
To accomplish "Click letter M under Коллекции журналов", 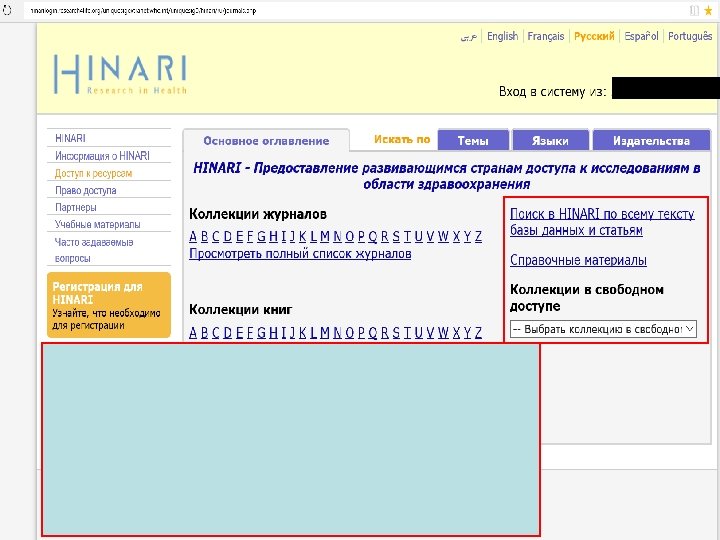I will 325,236.
